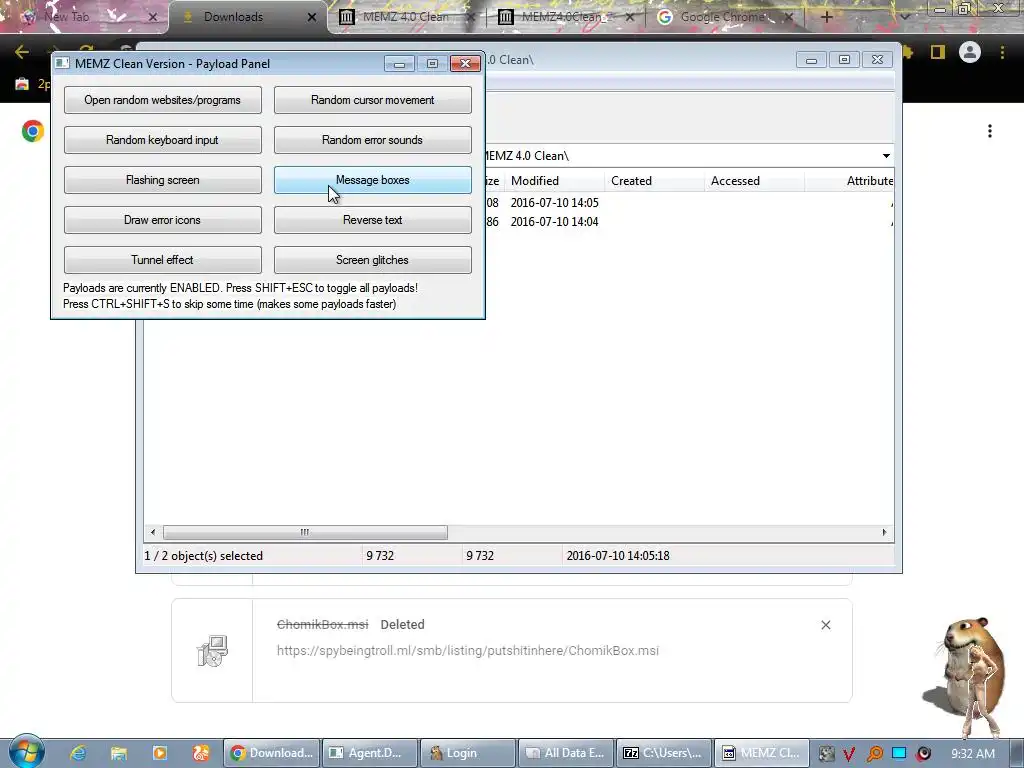This screenshot has width=1024, height=768.
Task: Sort 7-Zip list by Accessed column
Action: pyautogui.click(x=754, y=181)
